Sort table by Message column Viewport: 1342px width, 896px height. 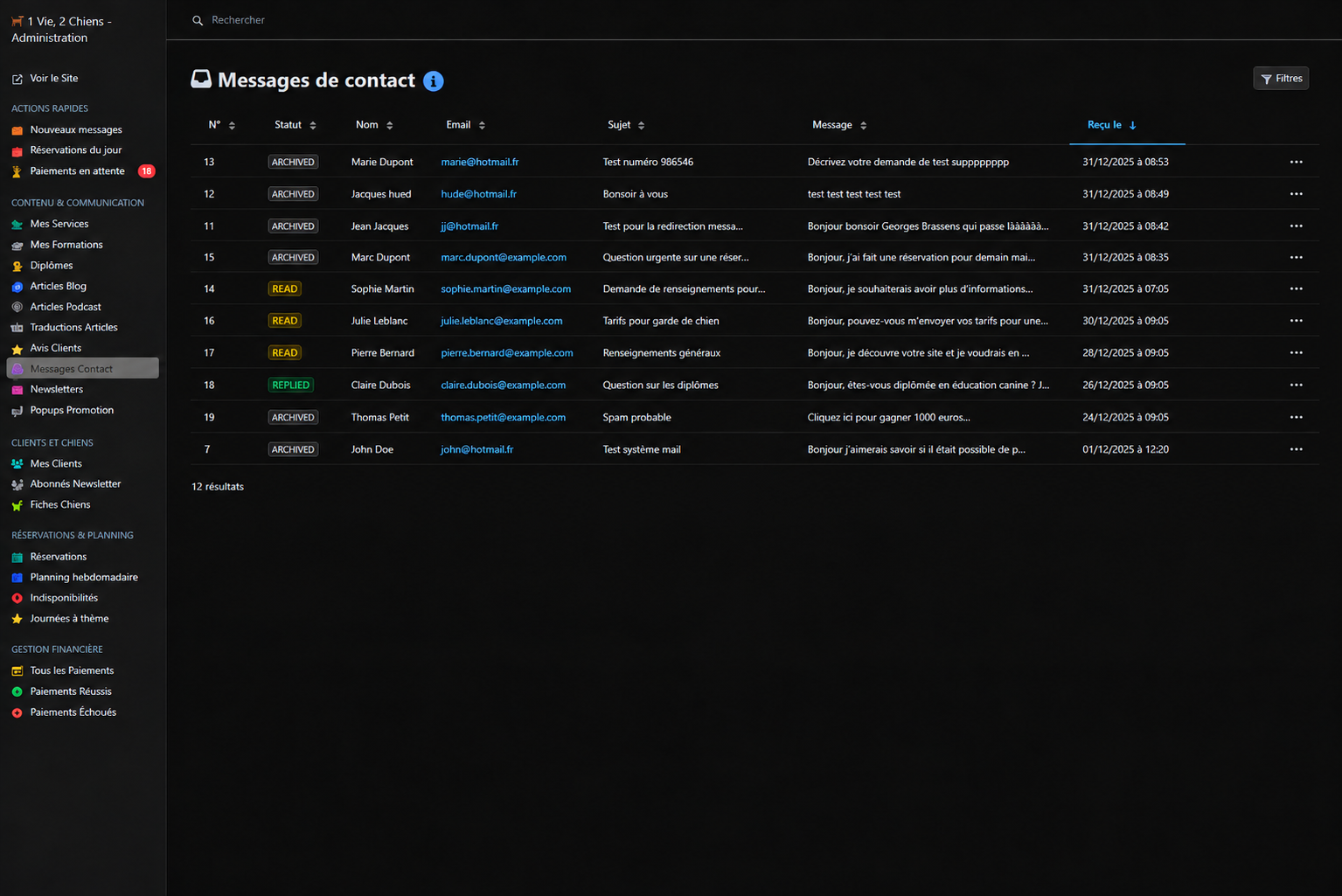tap(840, 125)
